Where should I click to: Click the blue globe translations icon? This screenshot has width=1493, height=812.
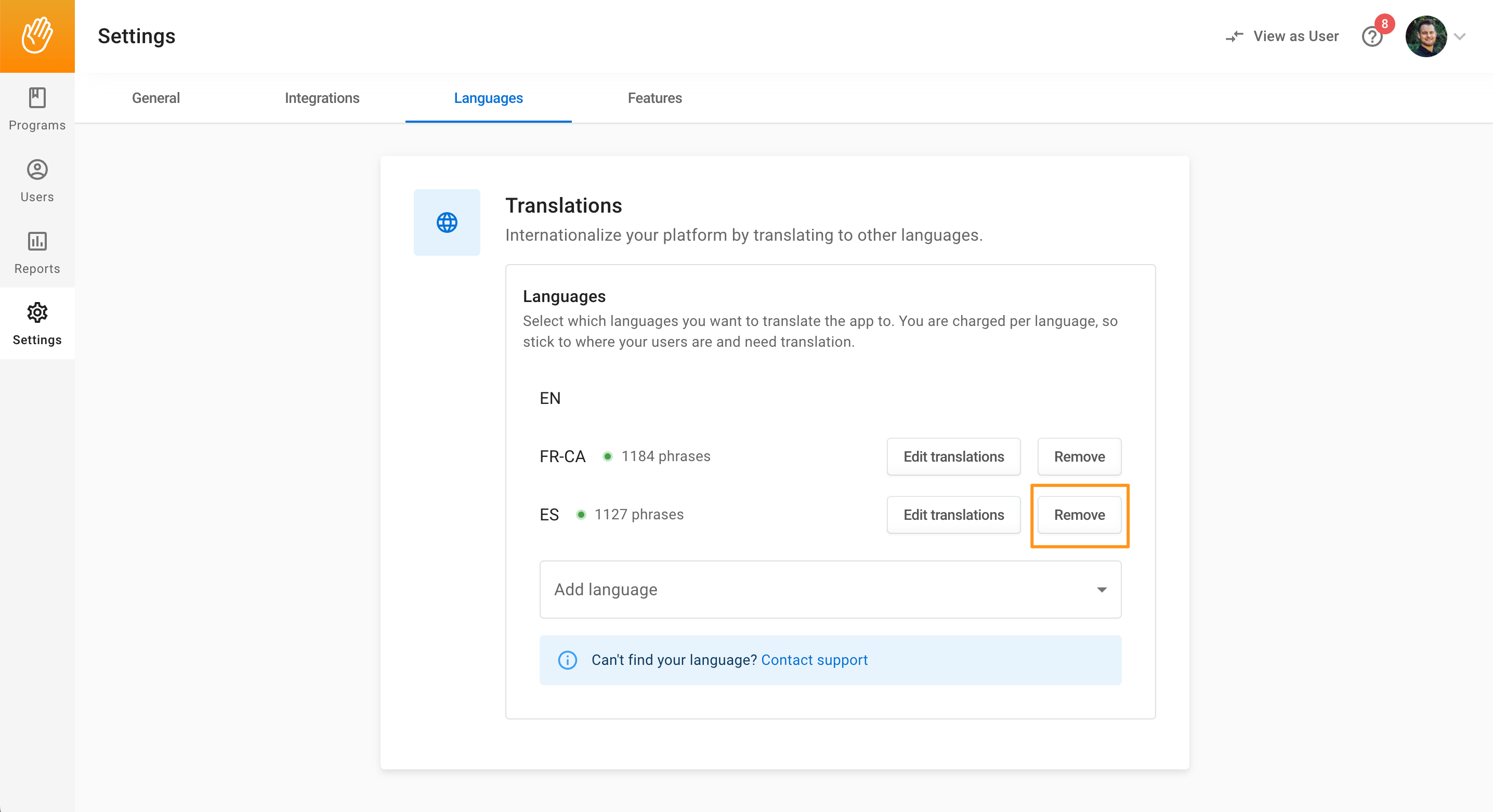point(446,222)
